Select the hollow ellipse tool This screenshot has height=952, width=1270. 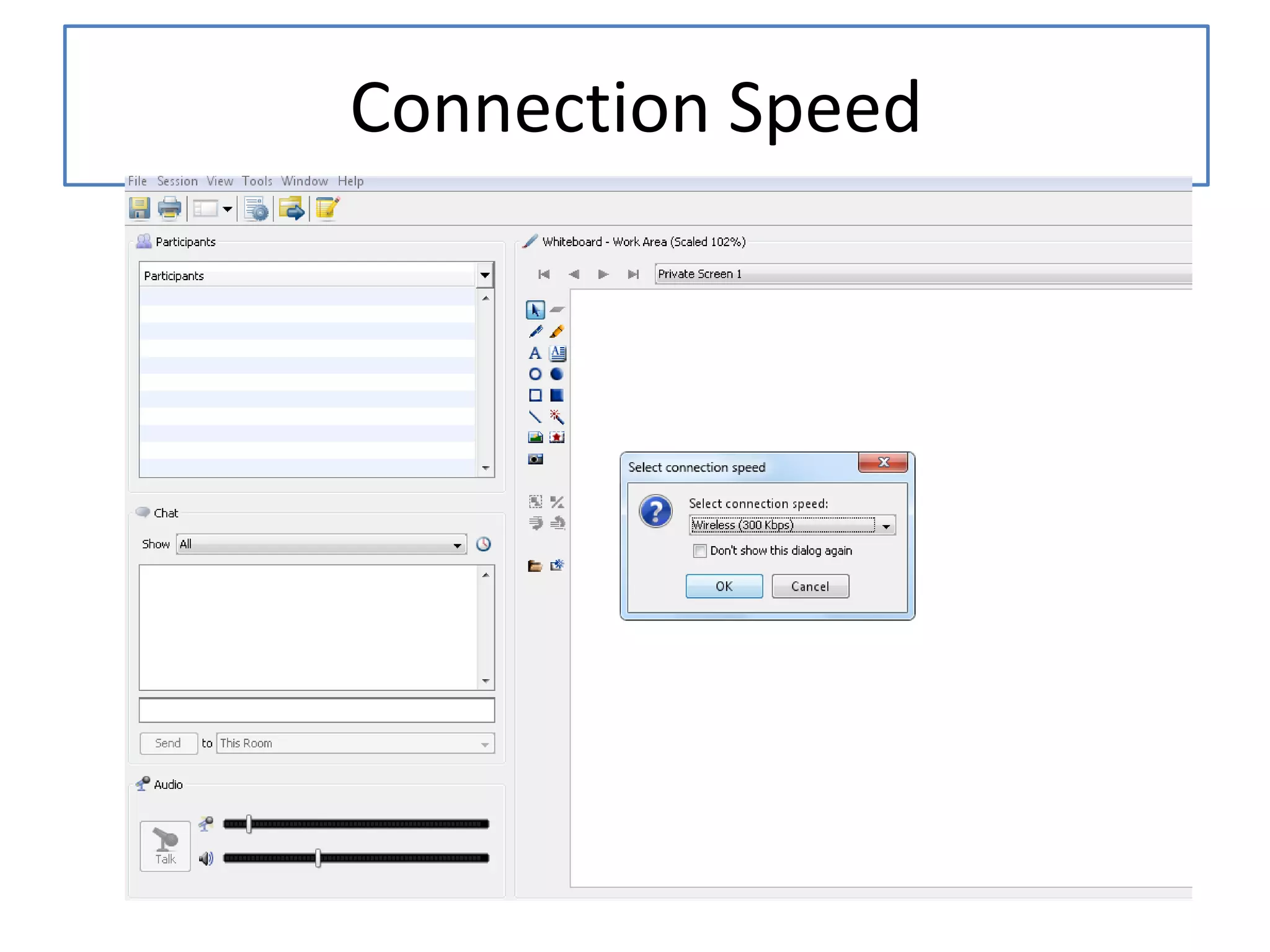point(535,374)
